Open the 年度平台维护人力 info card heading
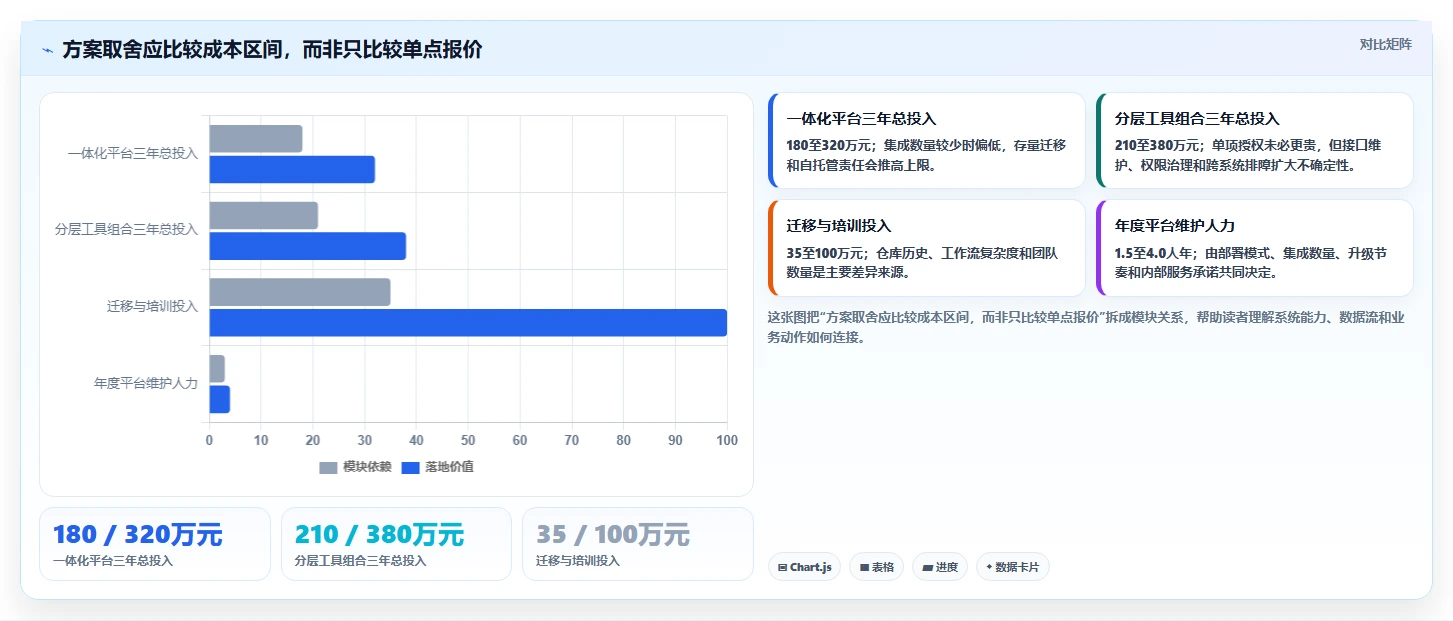This screenshot has height=621, width=1453. coord(1174,226)
